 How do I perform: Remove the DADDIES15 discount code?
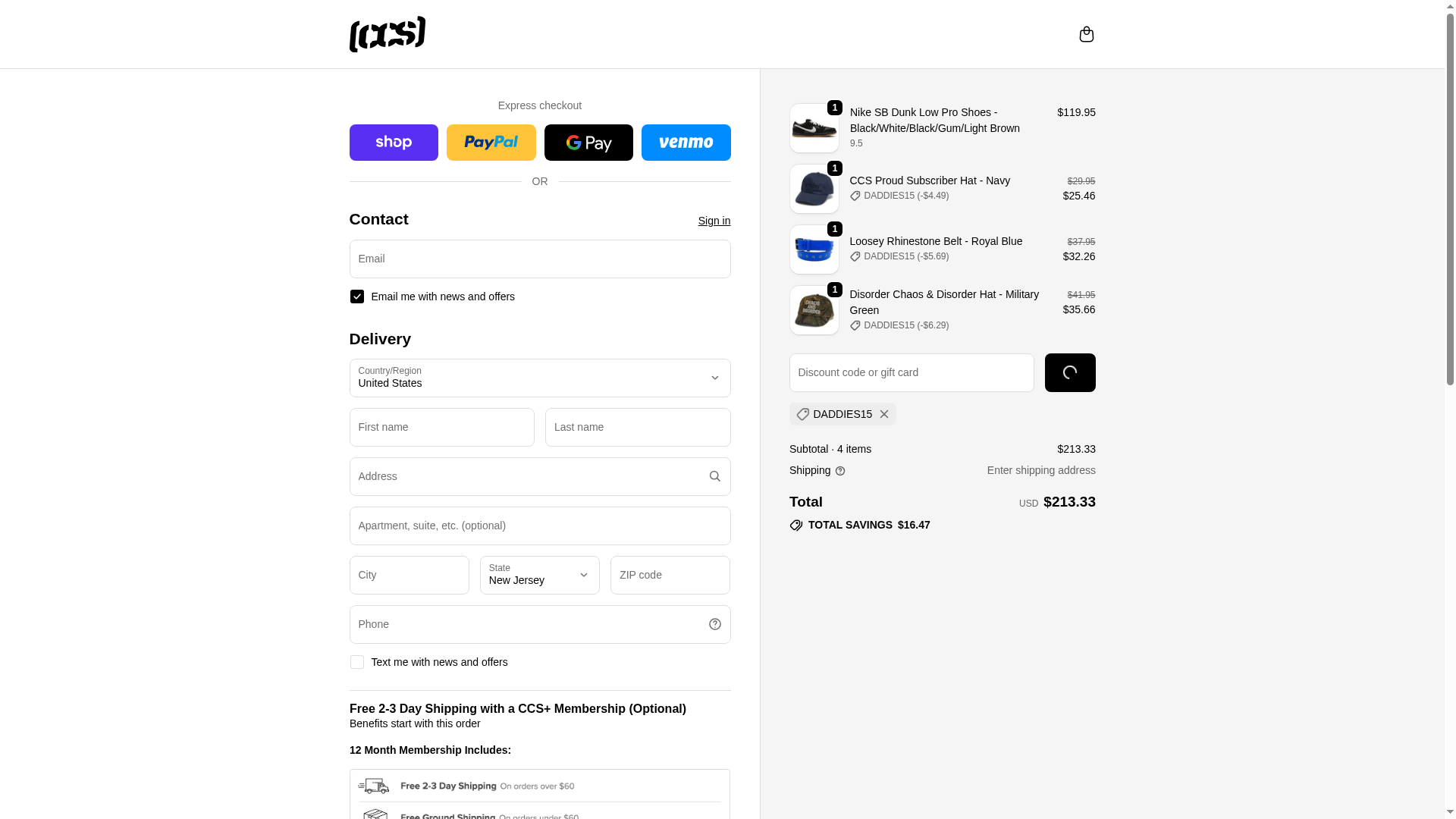[x=884, y=414]
